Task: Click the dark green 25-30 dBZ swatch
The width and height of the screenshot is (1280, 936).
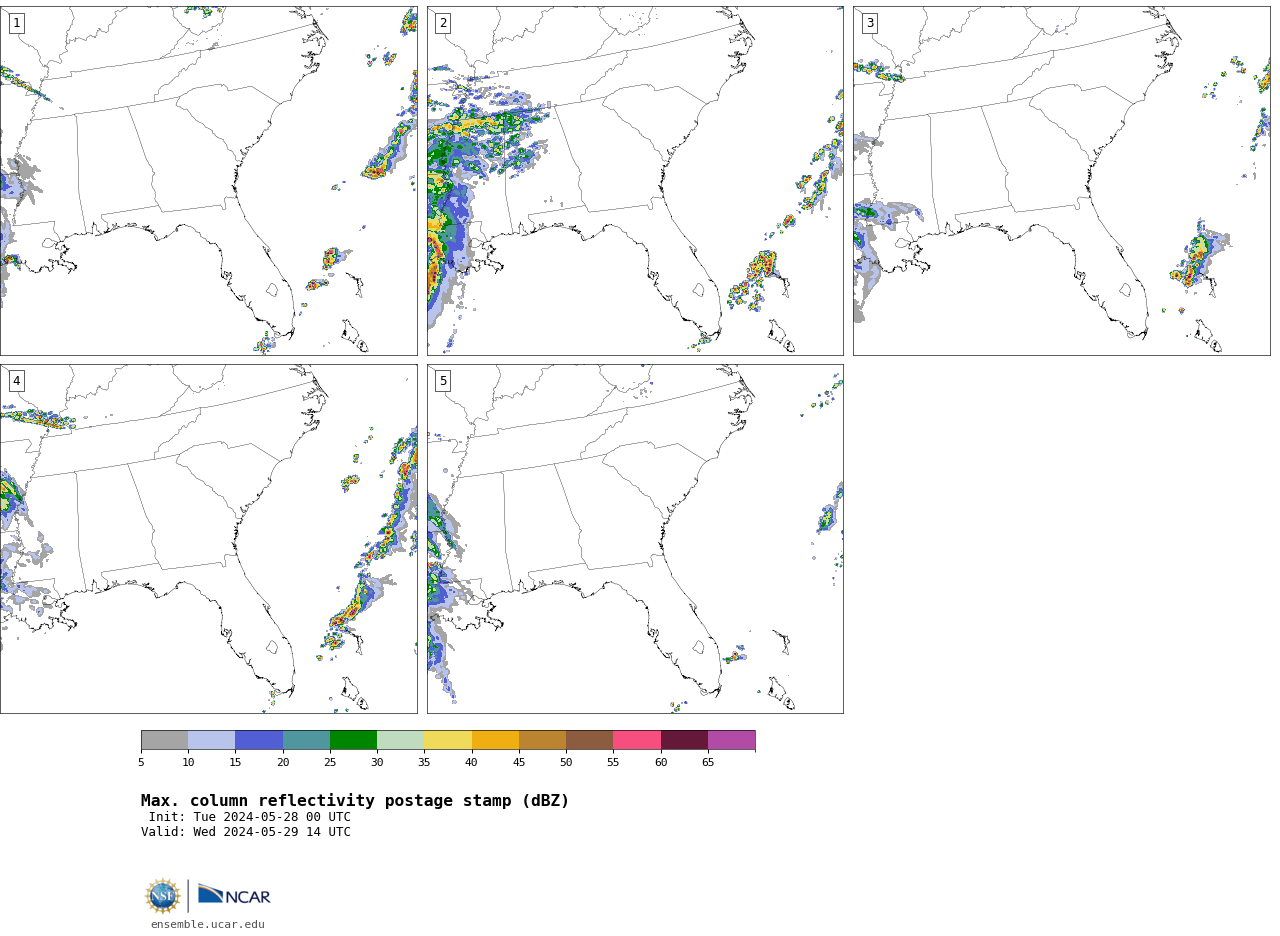Action: coord(354,740)
